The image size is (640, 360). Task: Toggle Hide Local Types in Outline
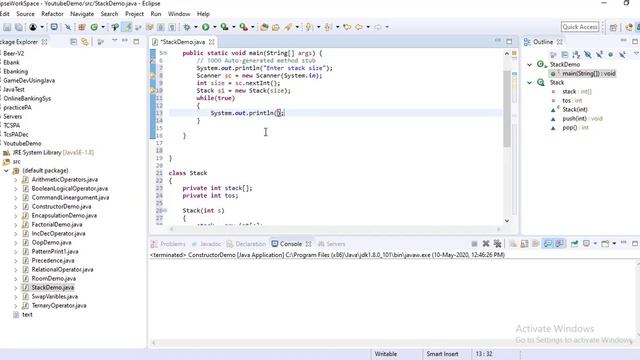click(622, 54)
